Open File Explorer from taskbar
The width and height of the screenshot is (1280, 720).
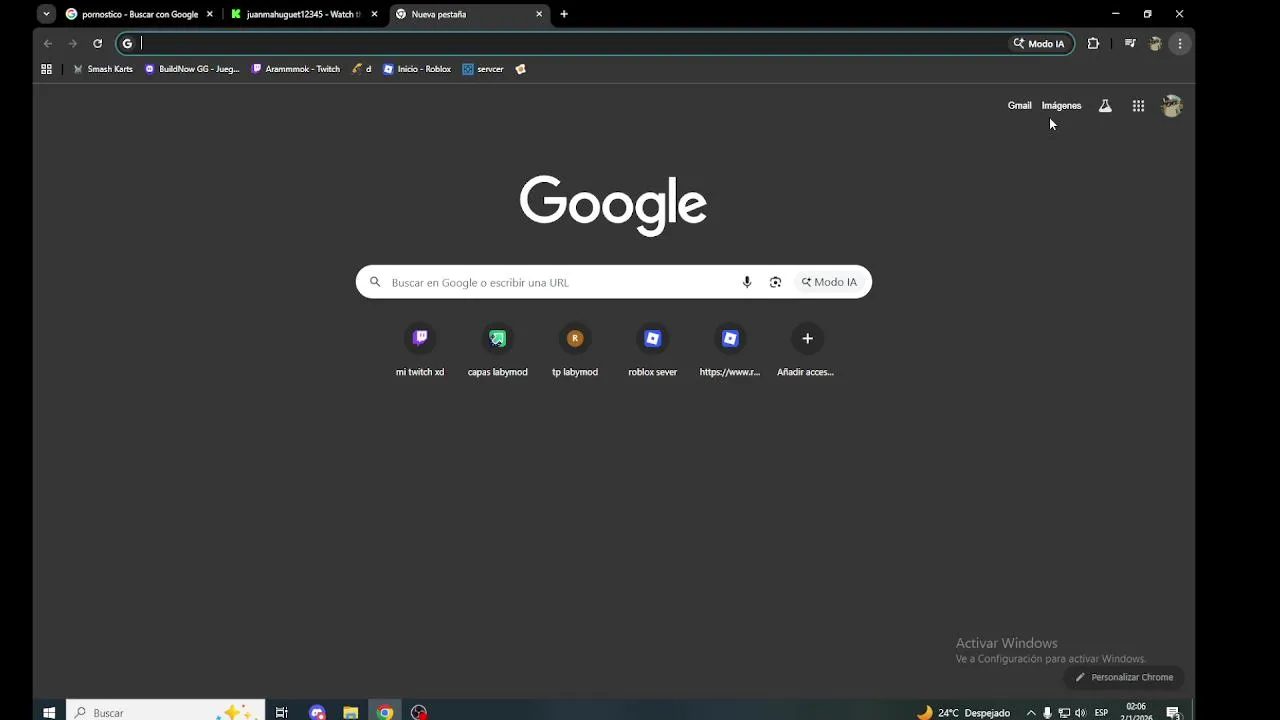coord(351,712)
